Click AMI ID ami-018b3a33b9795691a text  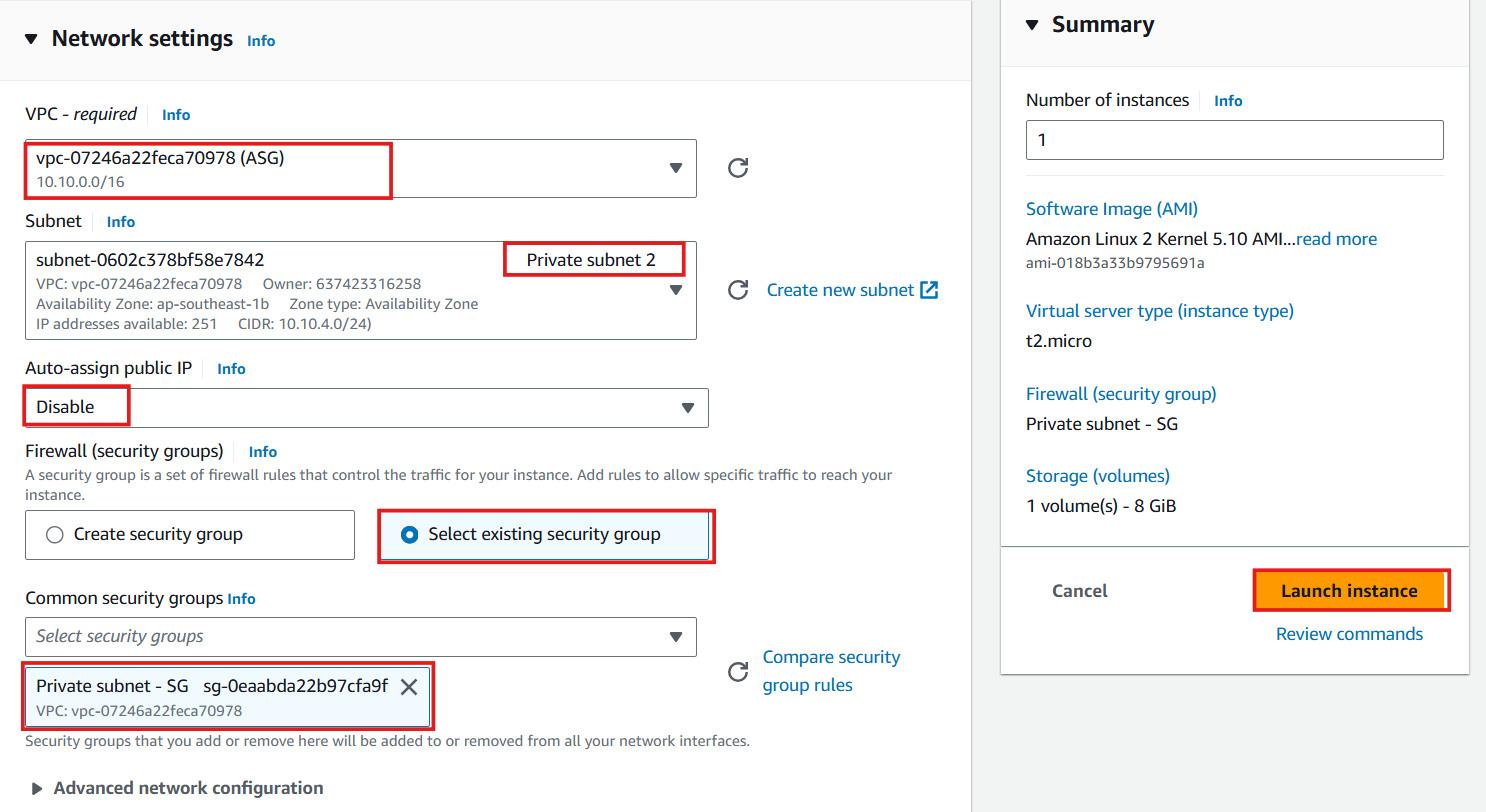coord(1115,263)
